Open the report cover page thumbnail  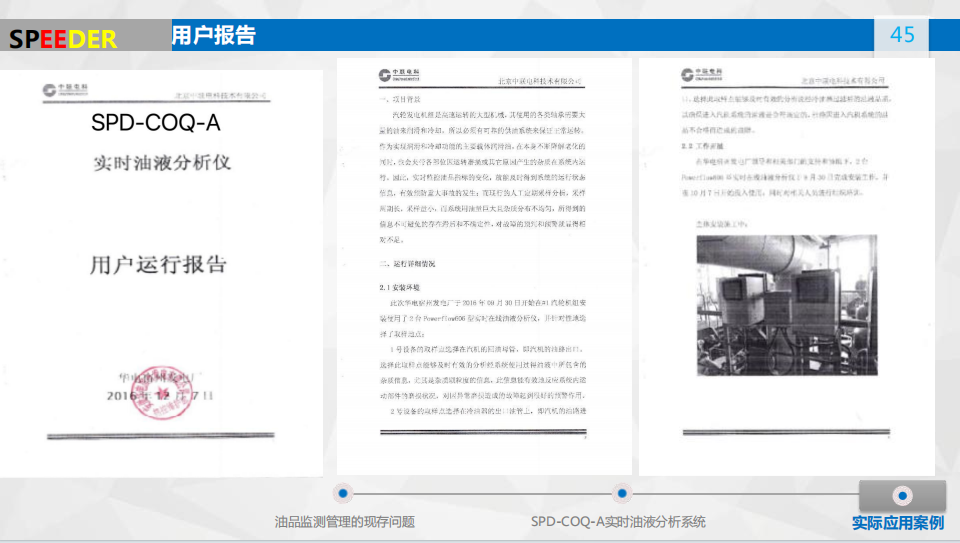click(161, 270)
